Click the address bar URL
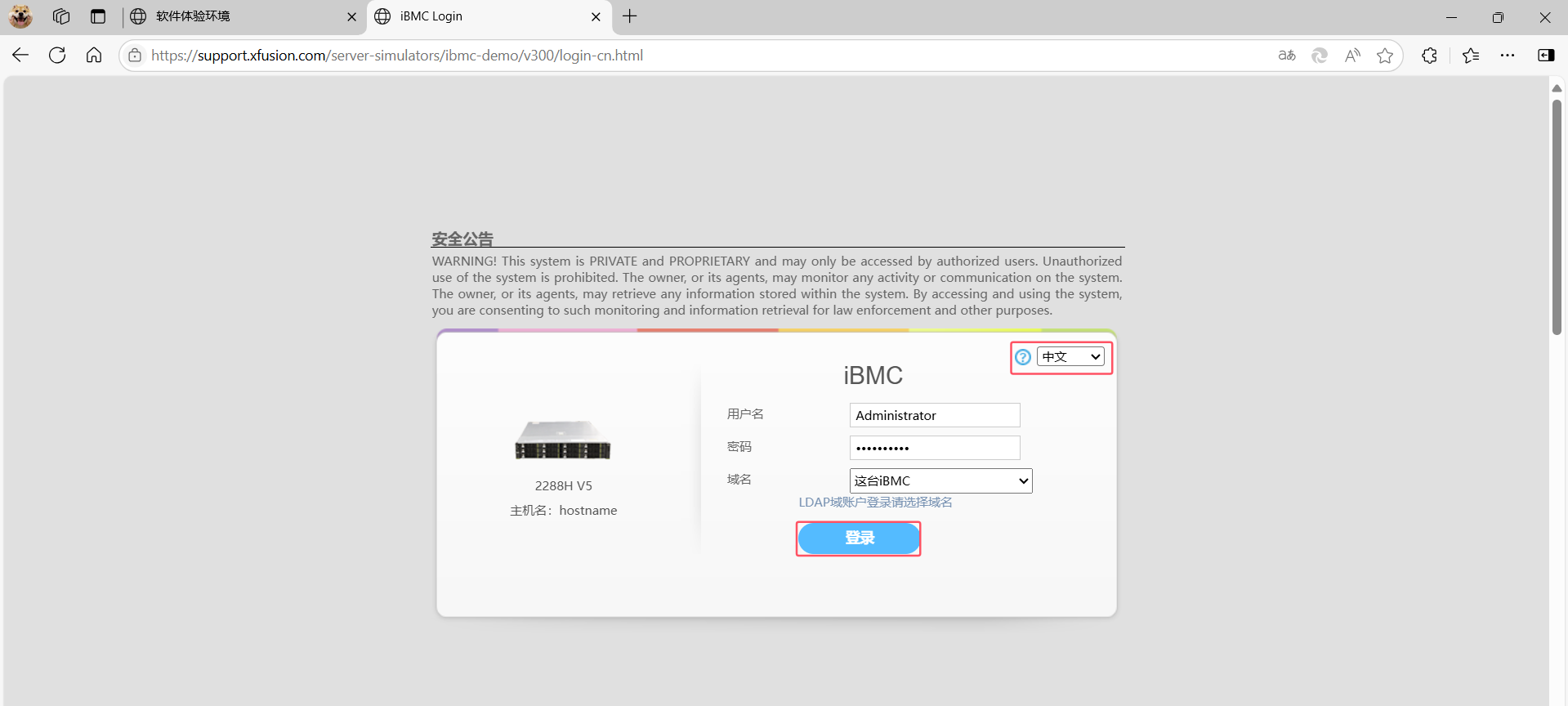This screenshot has height=706, width=1568. click(x=397, y=56)
